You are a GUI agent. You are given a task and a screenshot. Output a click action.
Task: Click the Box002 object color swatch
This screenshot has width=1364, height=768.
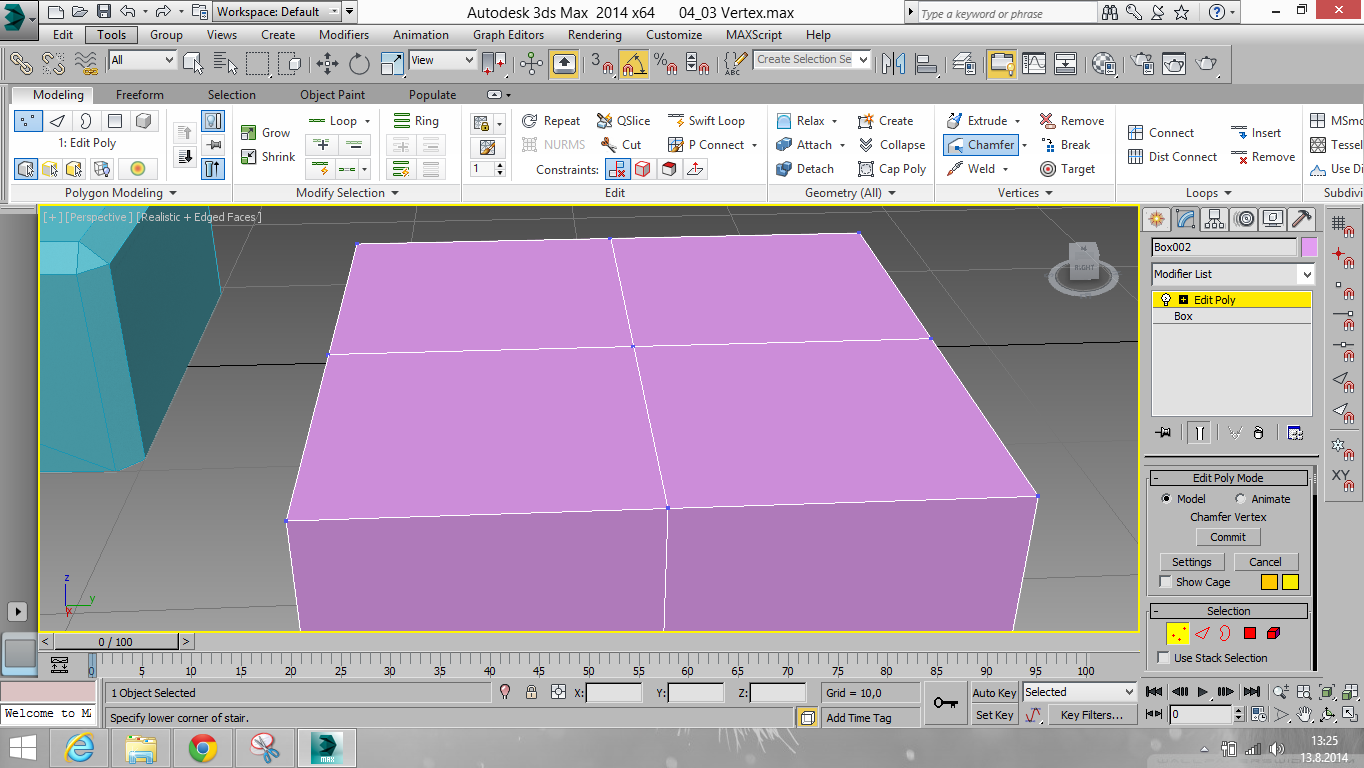1308,246
